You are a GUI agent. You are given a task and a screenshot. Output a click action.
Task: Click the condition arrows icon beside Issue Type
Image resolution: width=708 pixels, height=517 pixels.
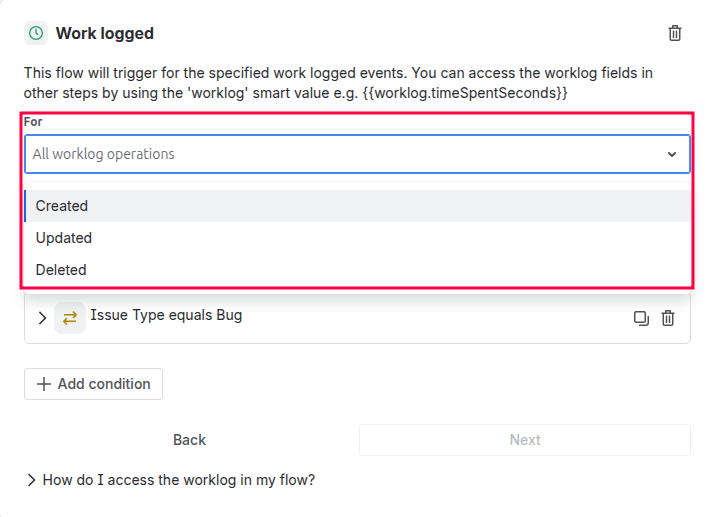pyautogui.click(x=70, y=318)
